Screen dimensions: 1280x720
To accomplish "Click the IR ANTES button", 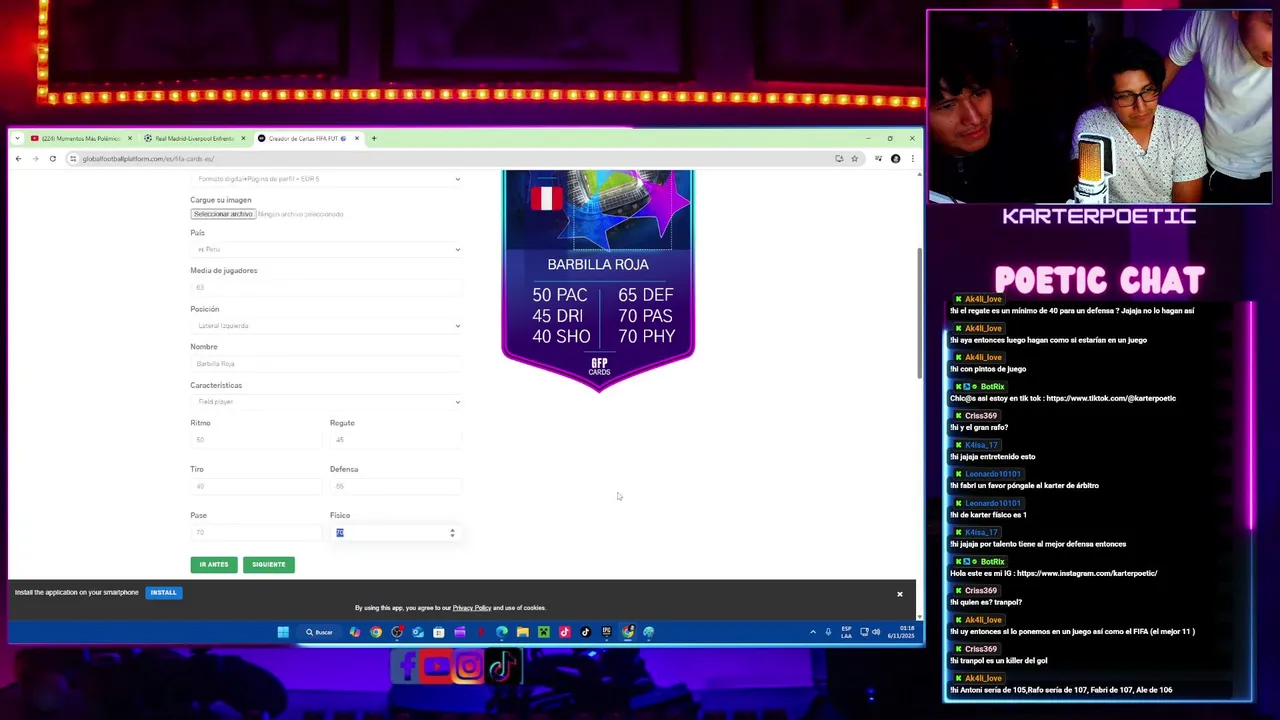I will (214, 564).
